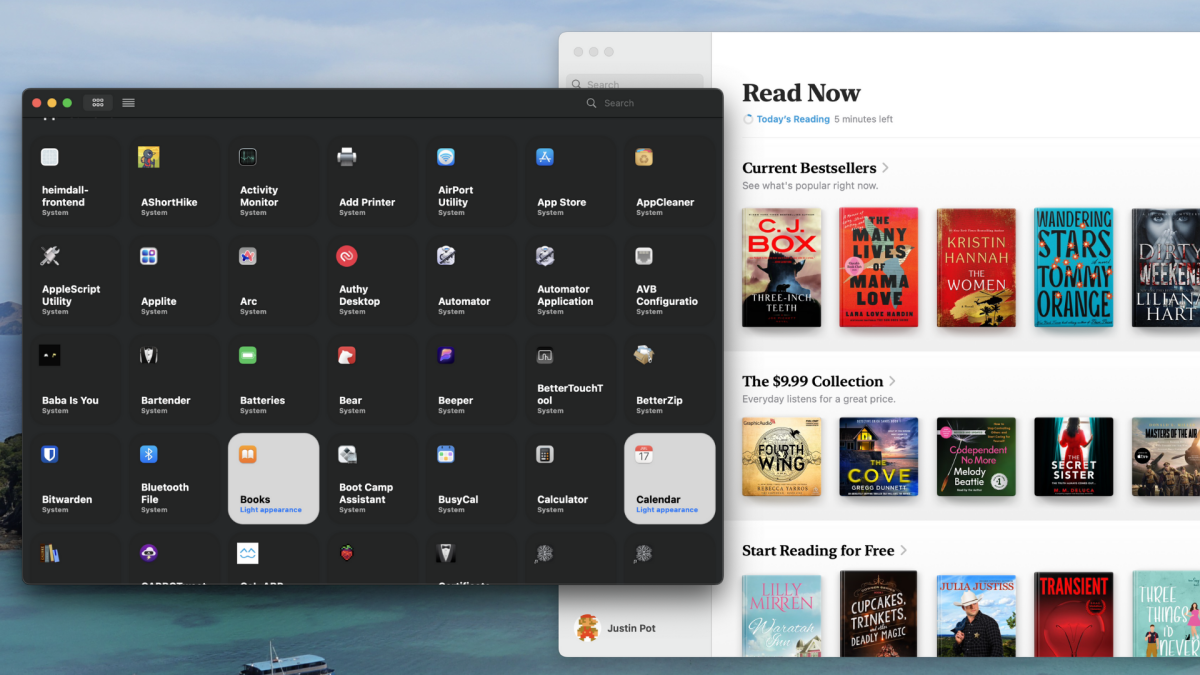Click the search field in app list window
Viewport: 1200px width, 675px height.
[640, 103]
